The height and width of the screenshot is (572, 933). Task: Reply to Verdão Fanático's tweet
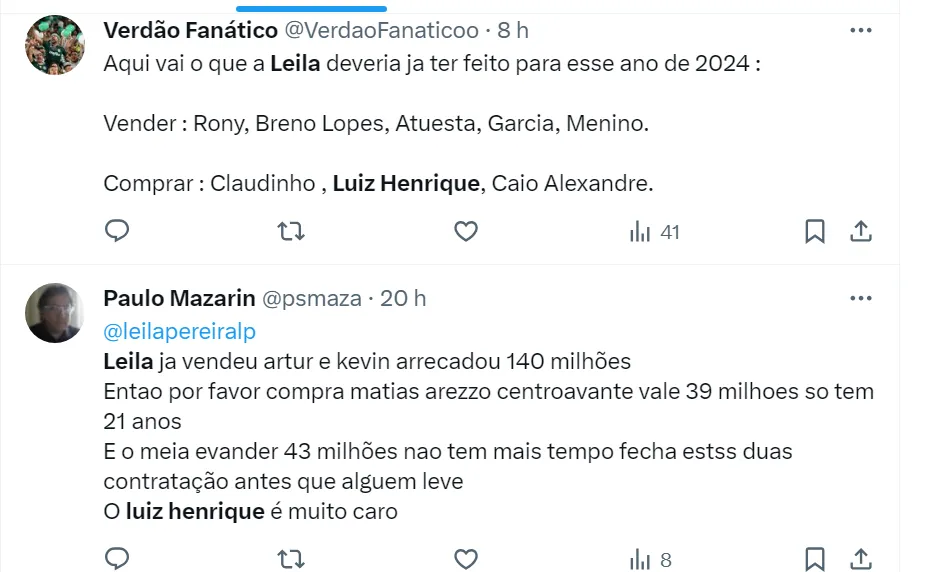tap(117, 232)
